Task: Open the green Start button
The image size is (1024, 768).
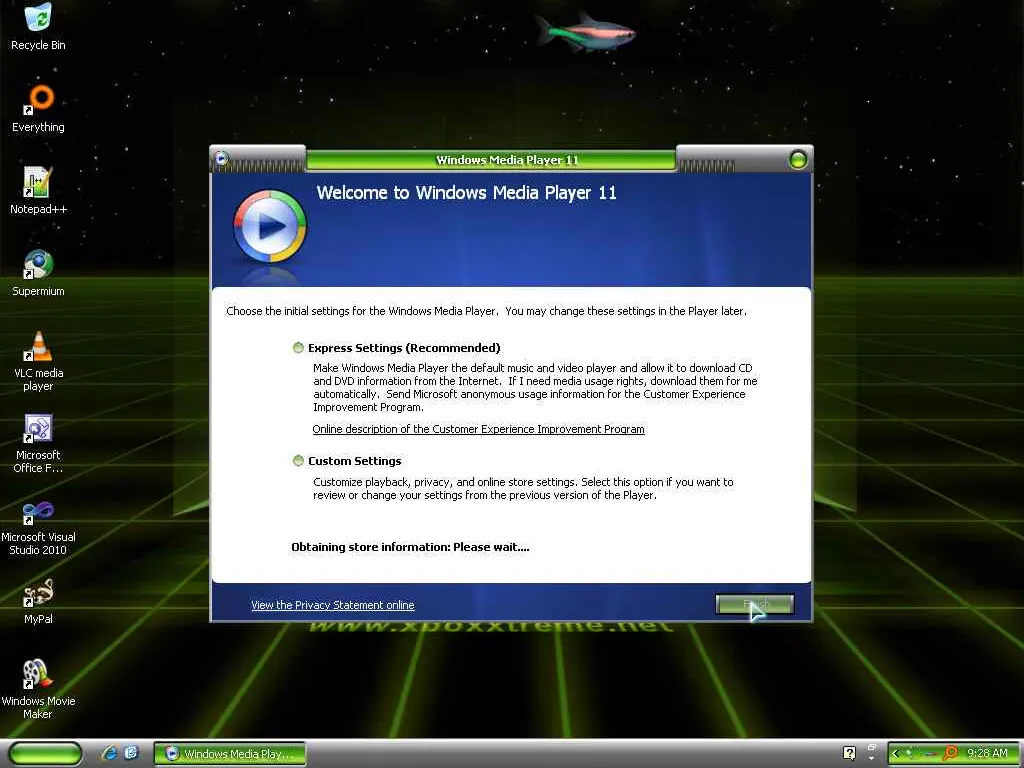Action: click(x=45, y=753)
